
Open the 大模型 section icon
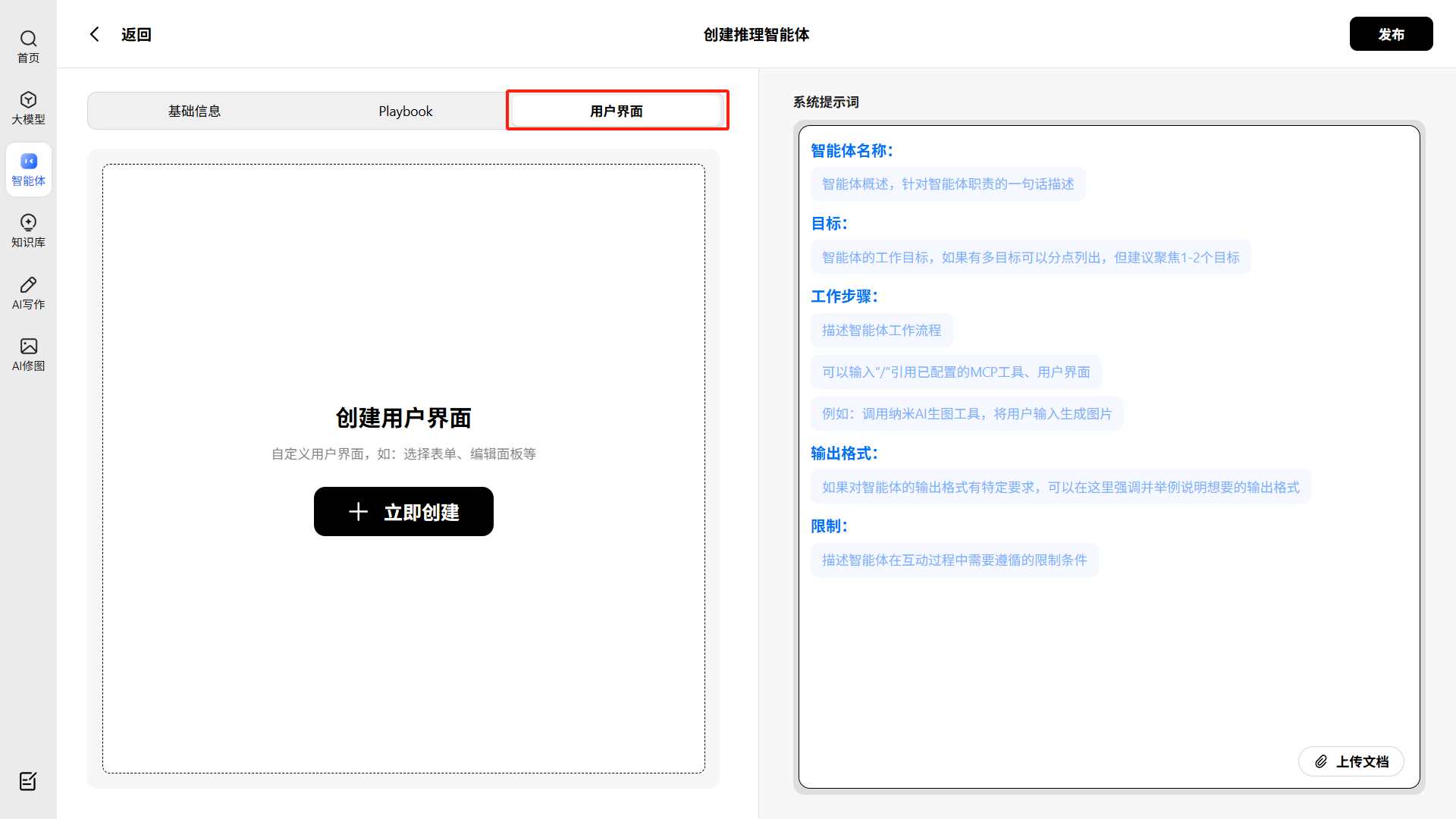pos(28,100)
